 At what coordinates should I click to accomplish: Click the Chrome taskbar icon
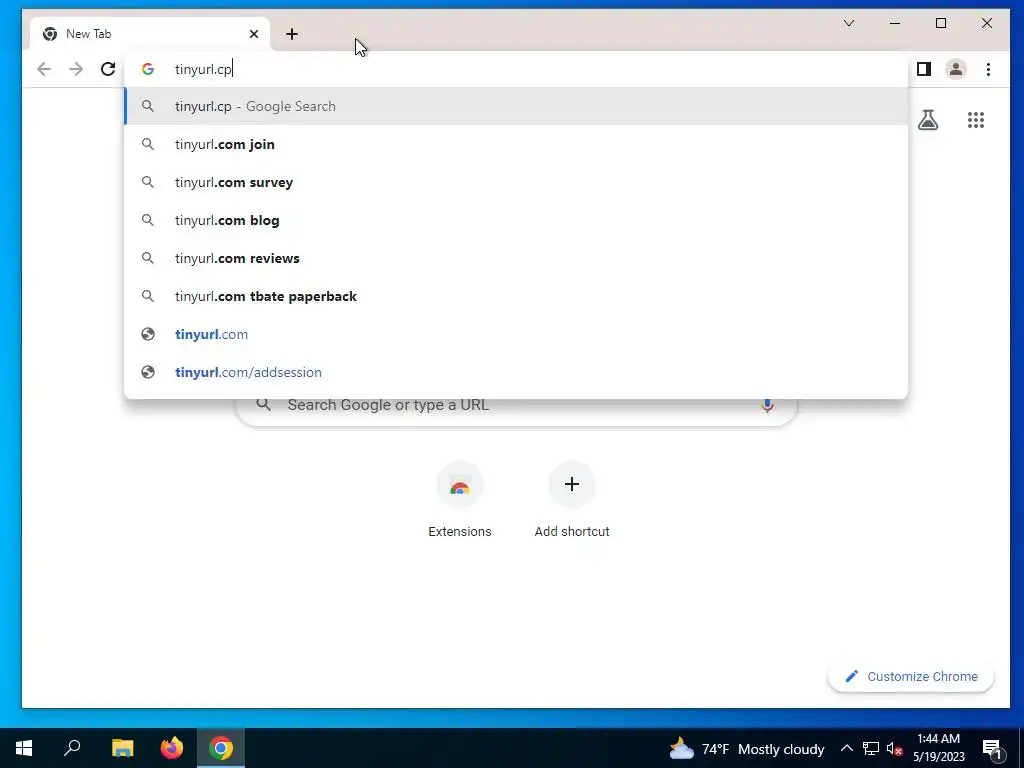[221, 748]
